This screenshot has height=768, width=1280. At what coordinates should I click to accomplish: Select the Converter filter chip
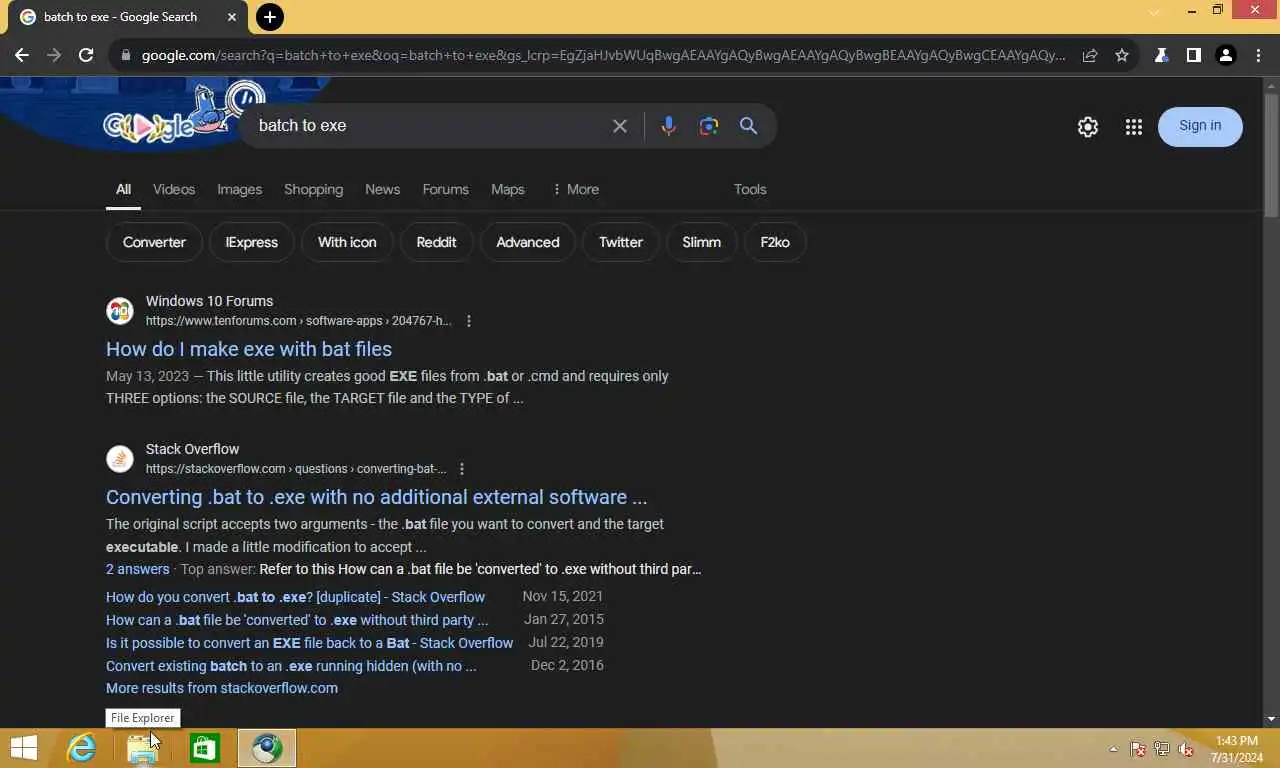[154, 242]
